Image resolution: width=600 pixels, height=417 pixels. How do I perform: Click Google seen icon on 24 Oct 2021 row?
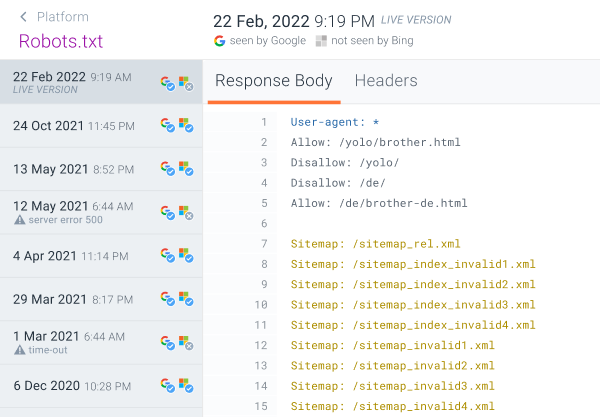pyautogui.click(x=168, y=125)
